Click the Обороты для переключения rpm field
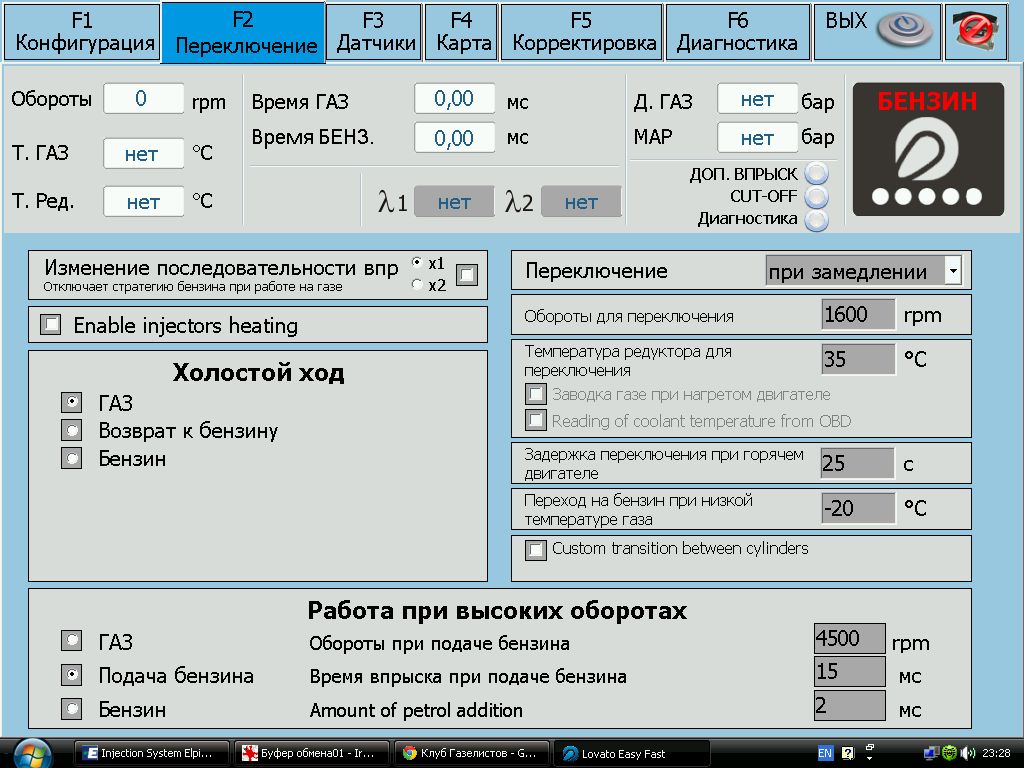Viewport: 1024px width, 768px height. point(857,315)
